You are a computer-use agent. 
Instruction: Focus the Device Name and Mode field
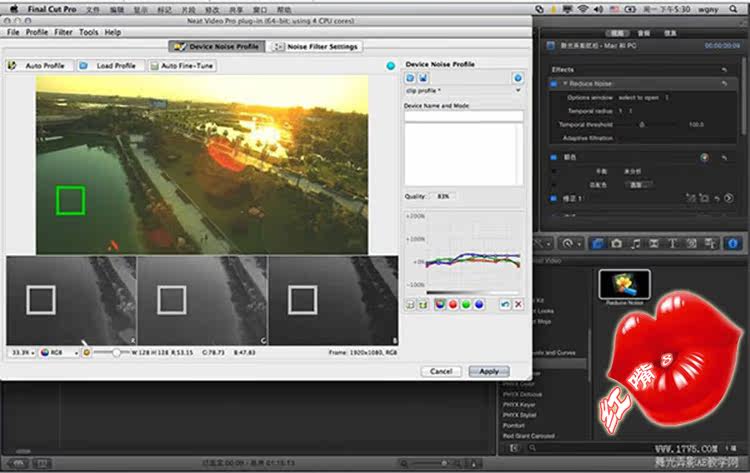[x=463, y=116]
